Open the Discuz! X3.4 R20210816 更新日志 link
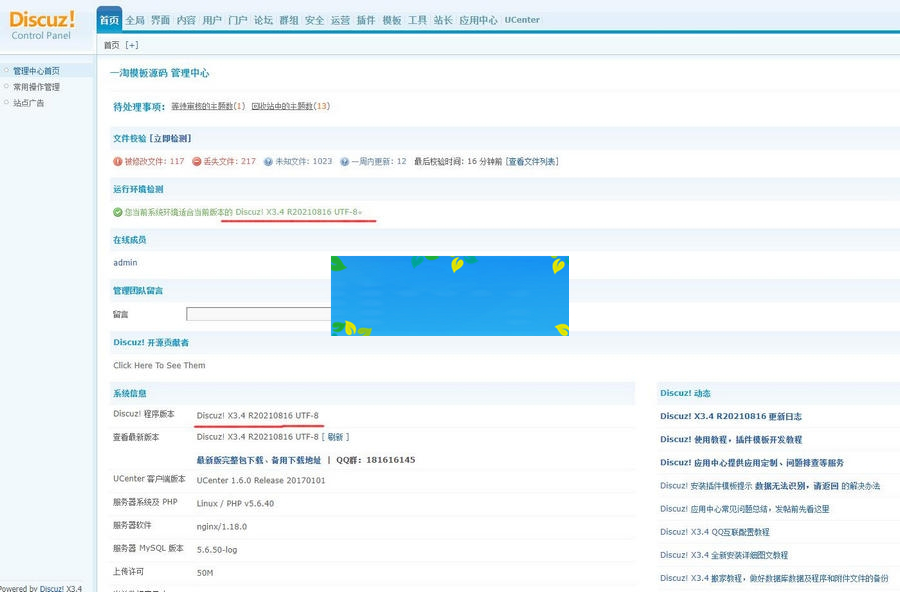The height and width of the screenshot is (592, 900). (731, 416)
